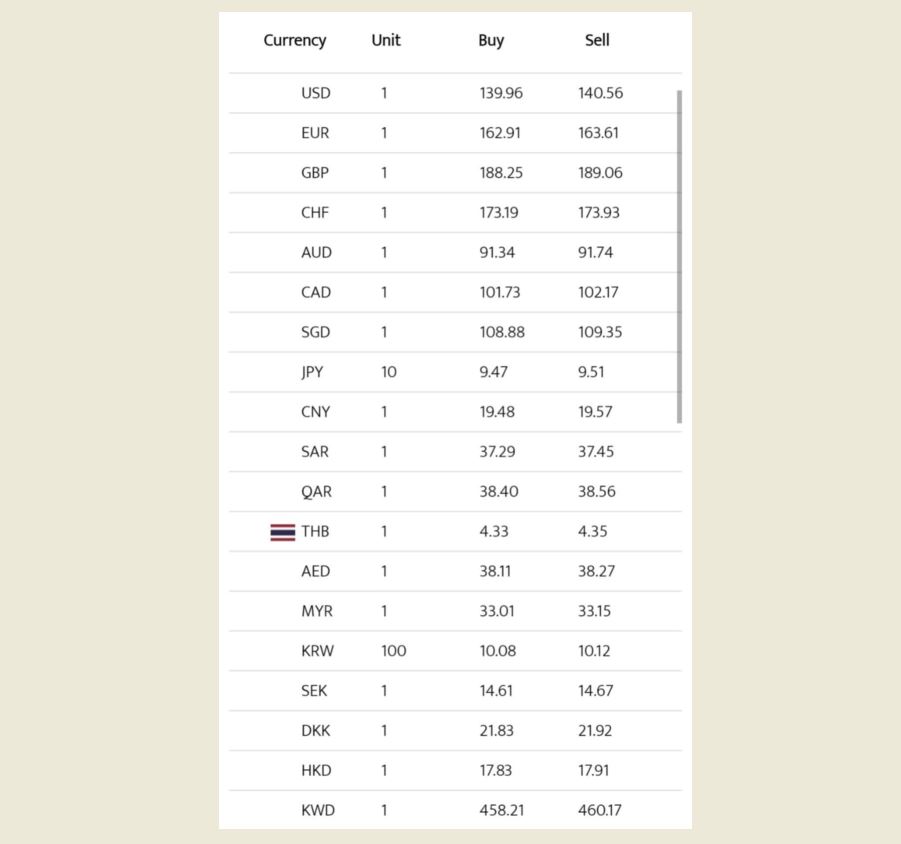Click the QAR currency code
Viewport: 901px width, 844px height.
316,492
